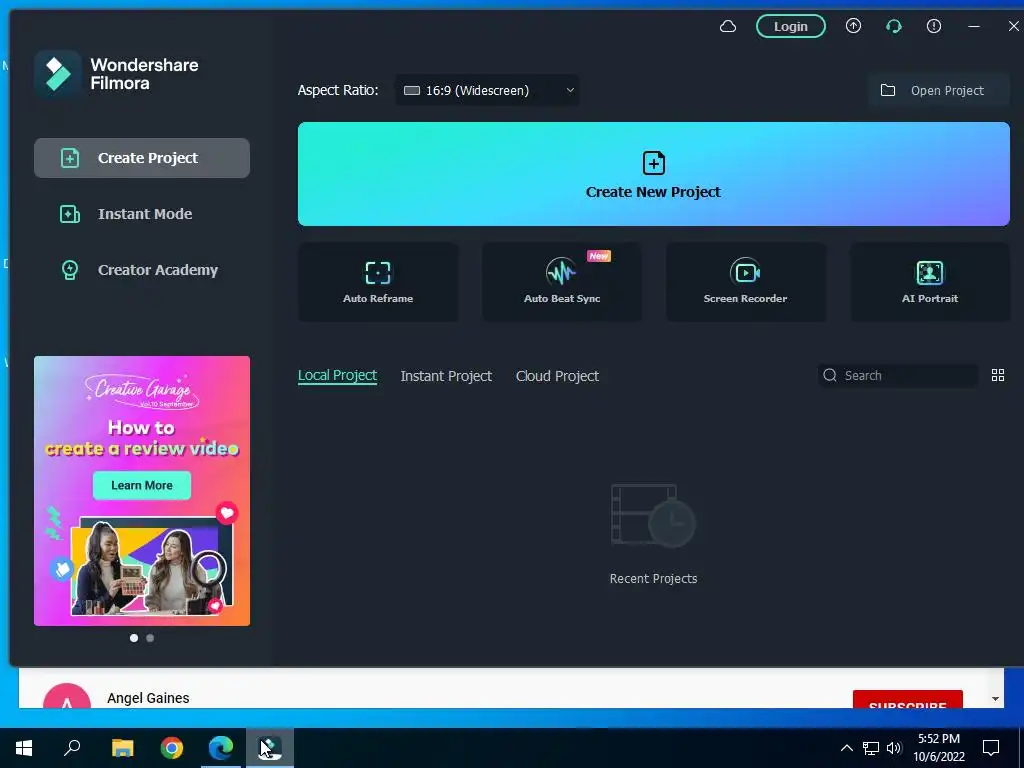Minimize the Filmora window
This screenshot has width=1024, height=768.
pos(974,26)
